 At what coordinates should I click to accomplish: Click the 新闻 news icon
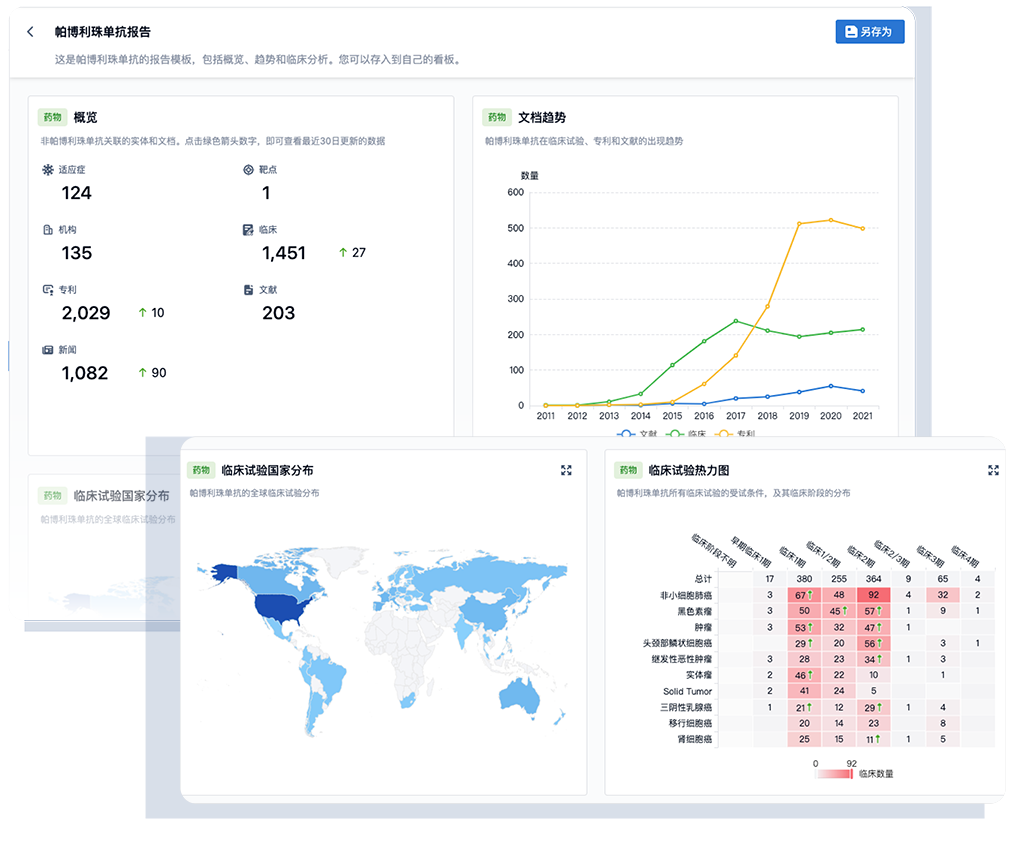click(47, 350)
